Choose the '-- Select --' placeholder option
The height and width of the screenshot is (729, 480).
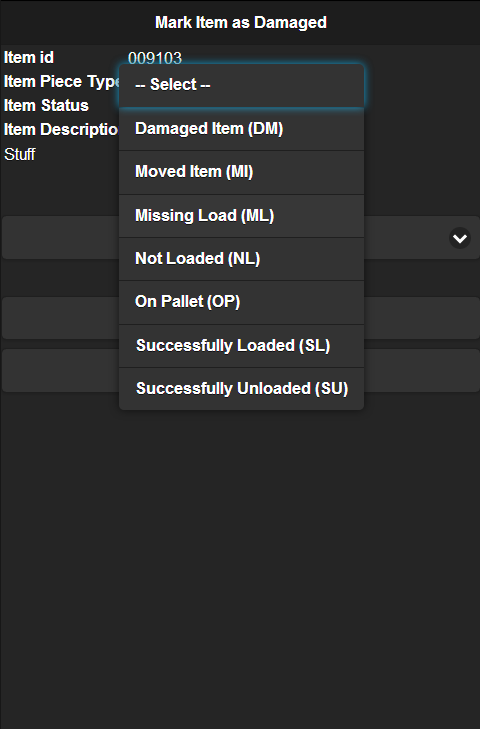pos(241,86)
